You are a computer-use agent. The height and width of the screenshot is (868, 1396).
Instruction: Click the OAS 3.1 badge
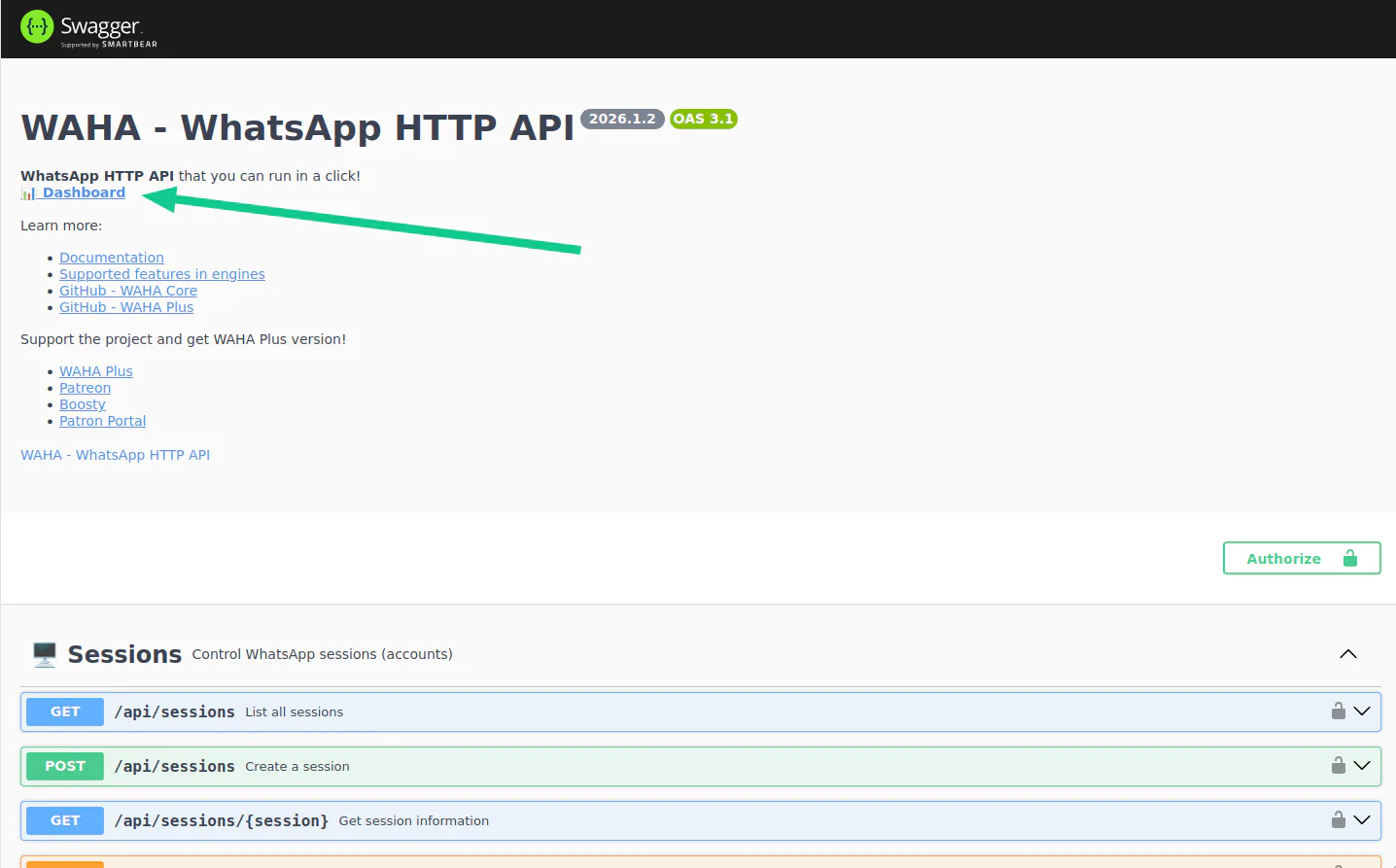pyautogui.click(x=703, y=119)
